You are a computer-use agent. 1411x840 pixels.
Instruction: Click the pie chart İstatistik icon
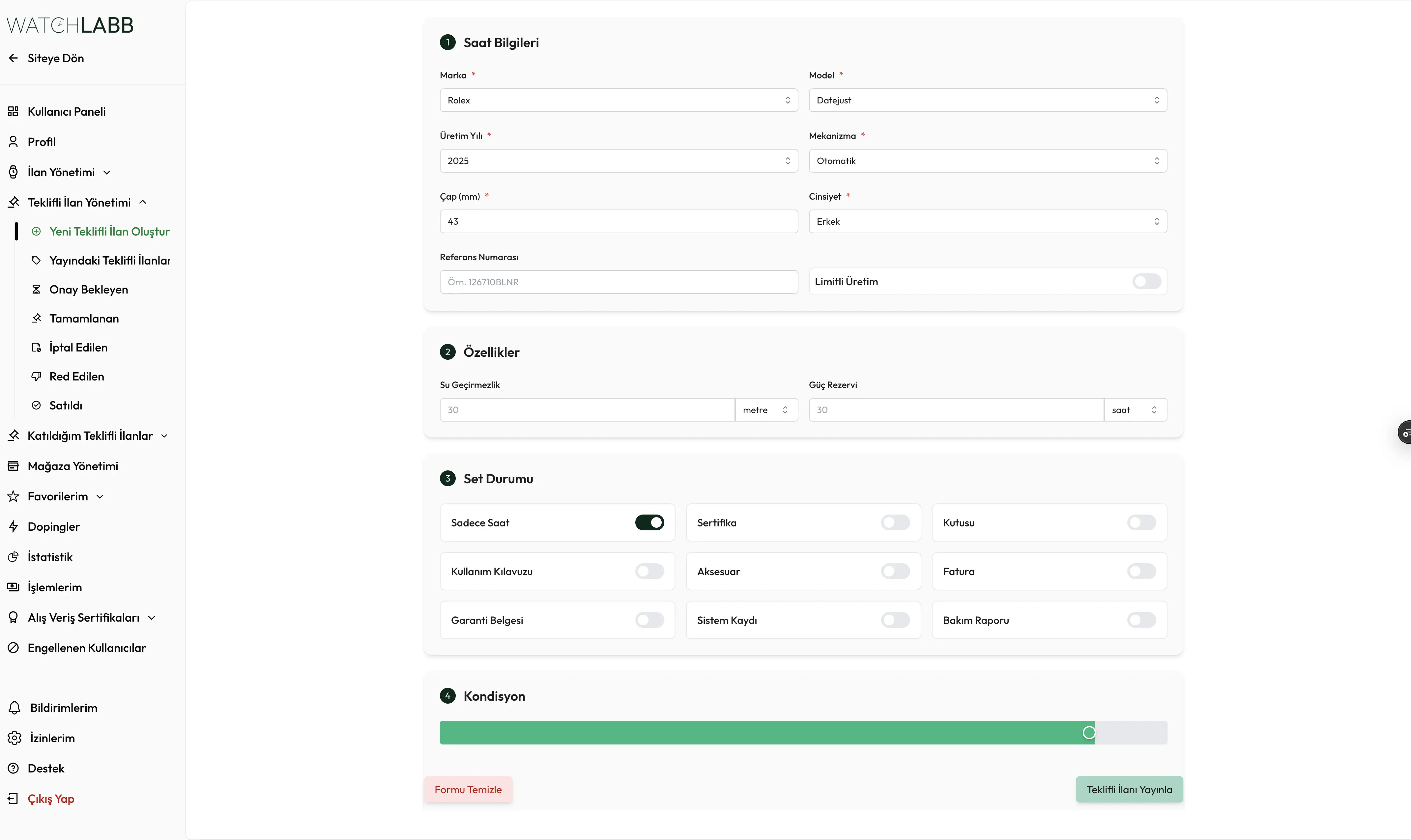pyautogui.click(x=14, y=557)
